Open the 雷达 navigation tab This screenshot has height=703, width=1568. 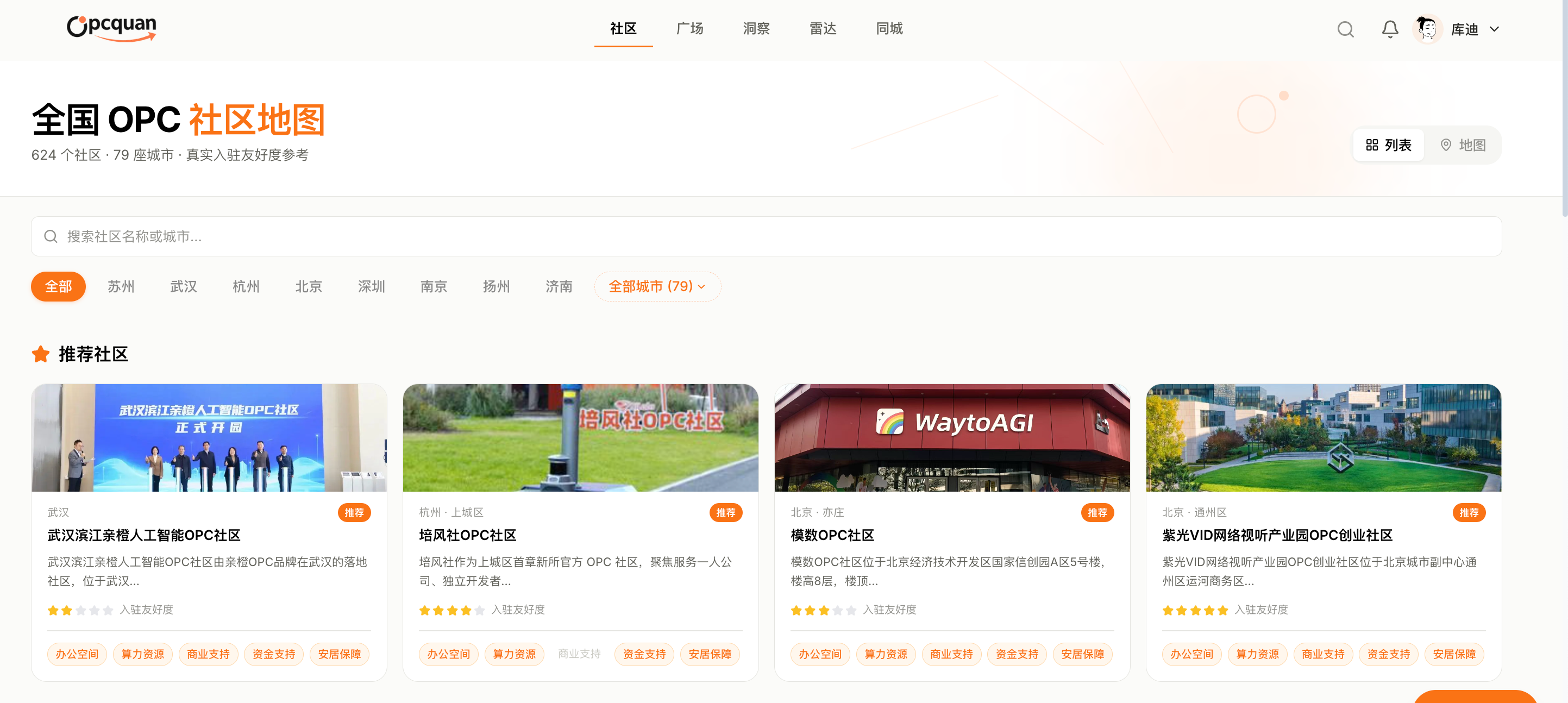click(x=823, y=29)
